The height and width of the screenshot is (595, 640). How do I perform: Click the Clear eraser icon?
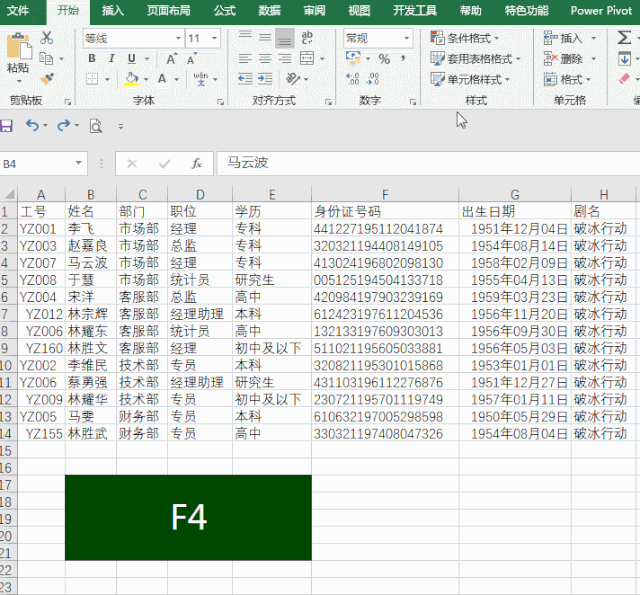(x=624, y=79)
